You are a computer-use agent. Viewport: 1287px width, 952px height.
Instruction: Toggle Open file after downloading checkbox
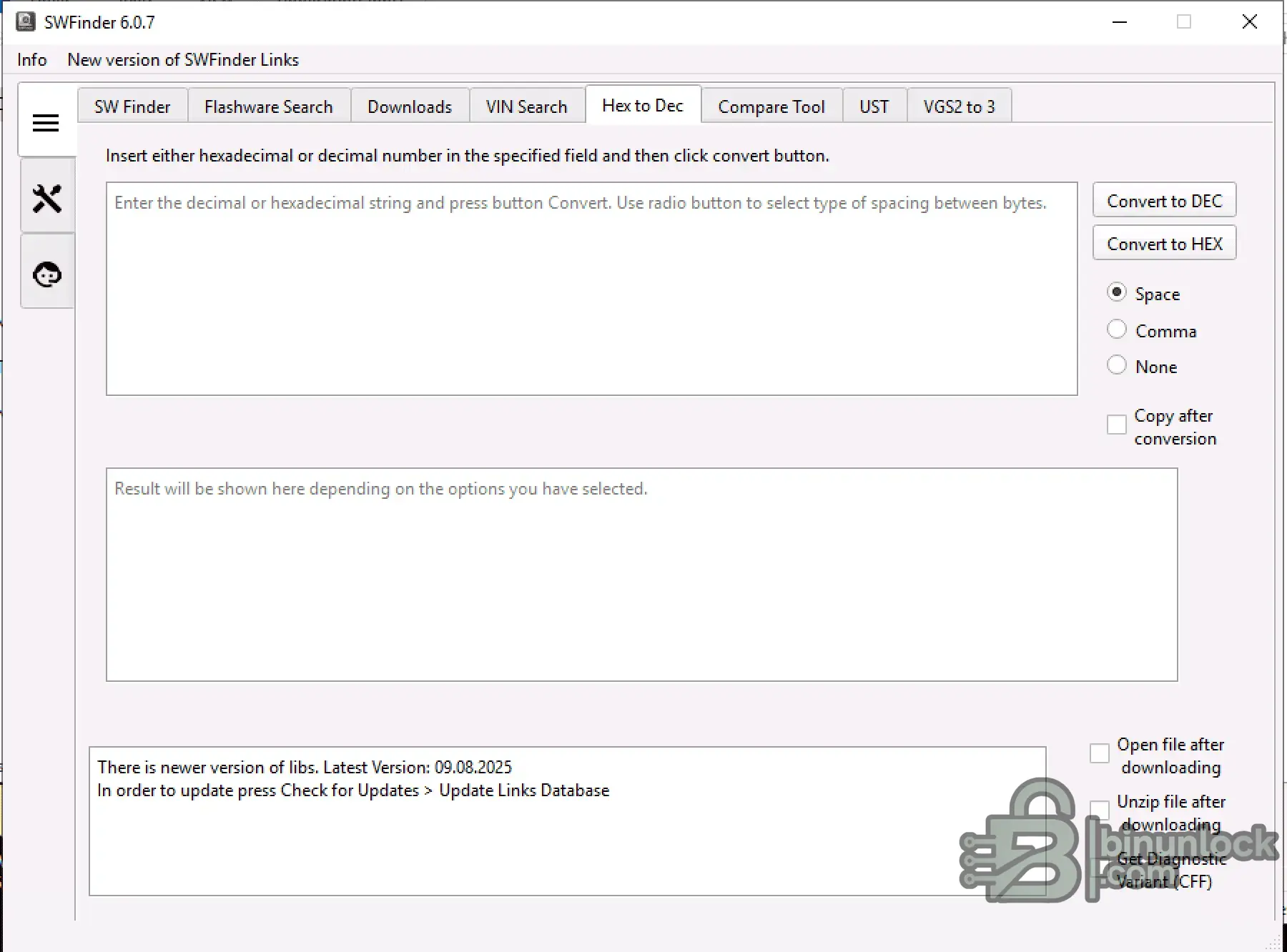[x=1100, y=753]
